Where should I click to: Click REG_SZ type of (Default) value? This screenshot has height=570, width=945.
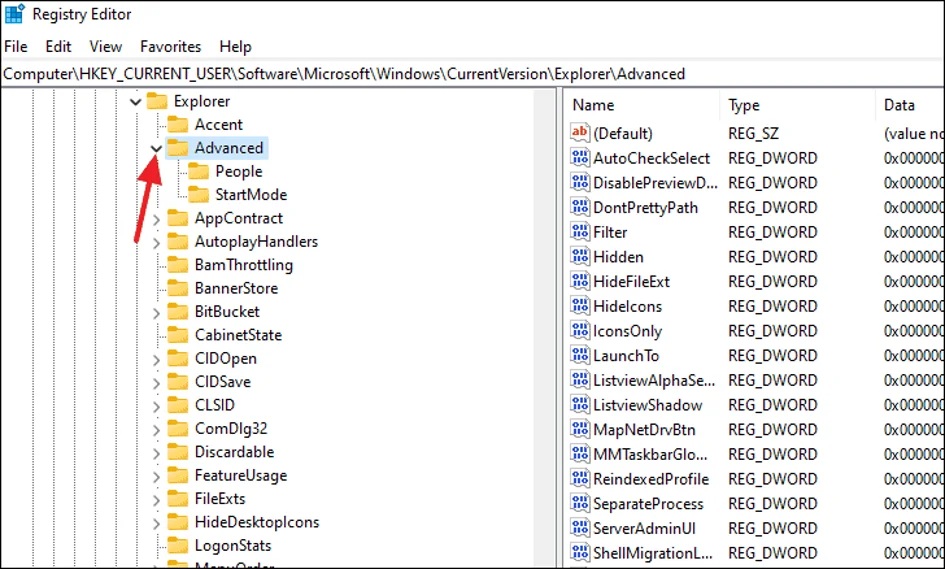[x=753, y=133]
